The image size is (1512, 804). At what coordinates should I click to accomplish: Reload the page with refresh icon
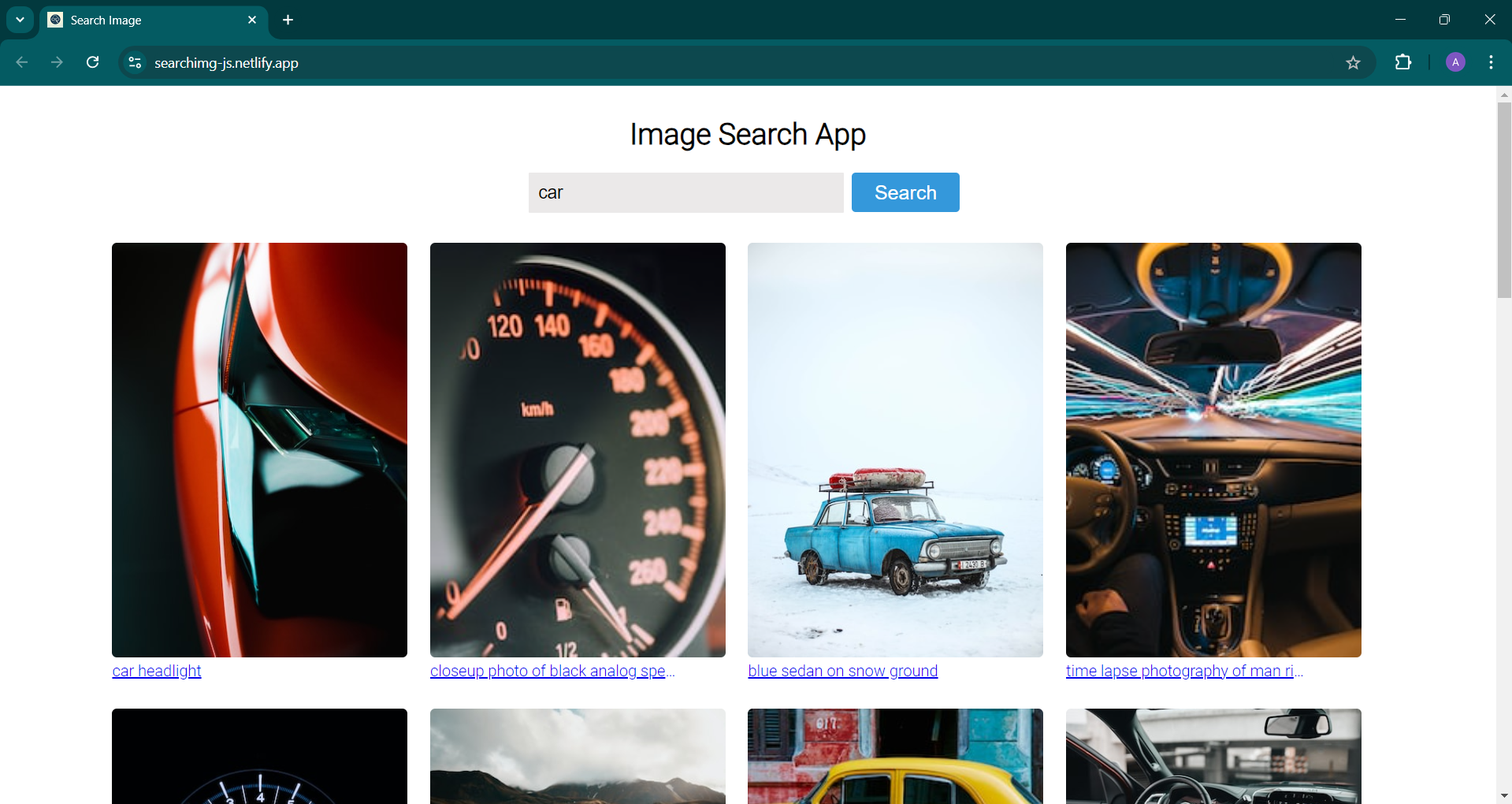[x=93, y=62]
